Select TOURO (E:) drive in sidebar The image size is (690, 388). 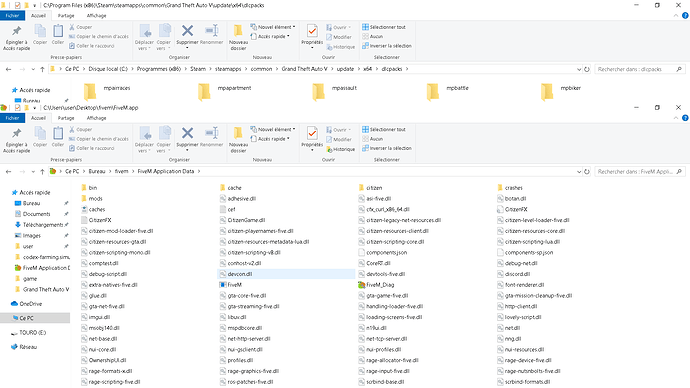pyautogui.click(x=33, y=333)
